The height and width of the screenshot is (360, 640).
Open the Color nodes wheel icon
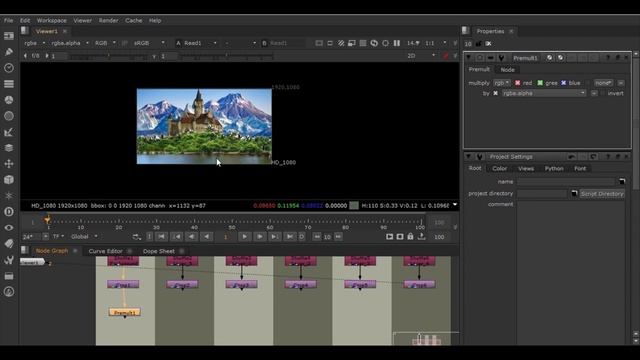pos(9,100)
